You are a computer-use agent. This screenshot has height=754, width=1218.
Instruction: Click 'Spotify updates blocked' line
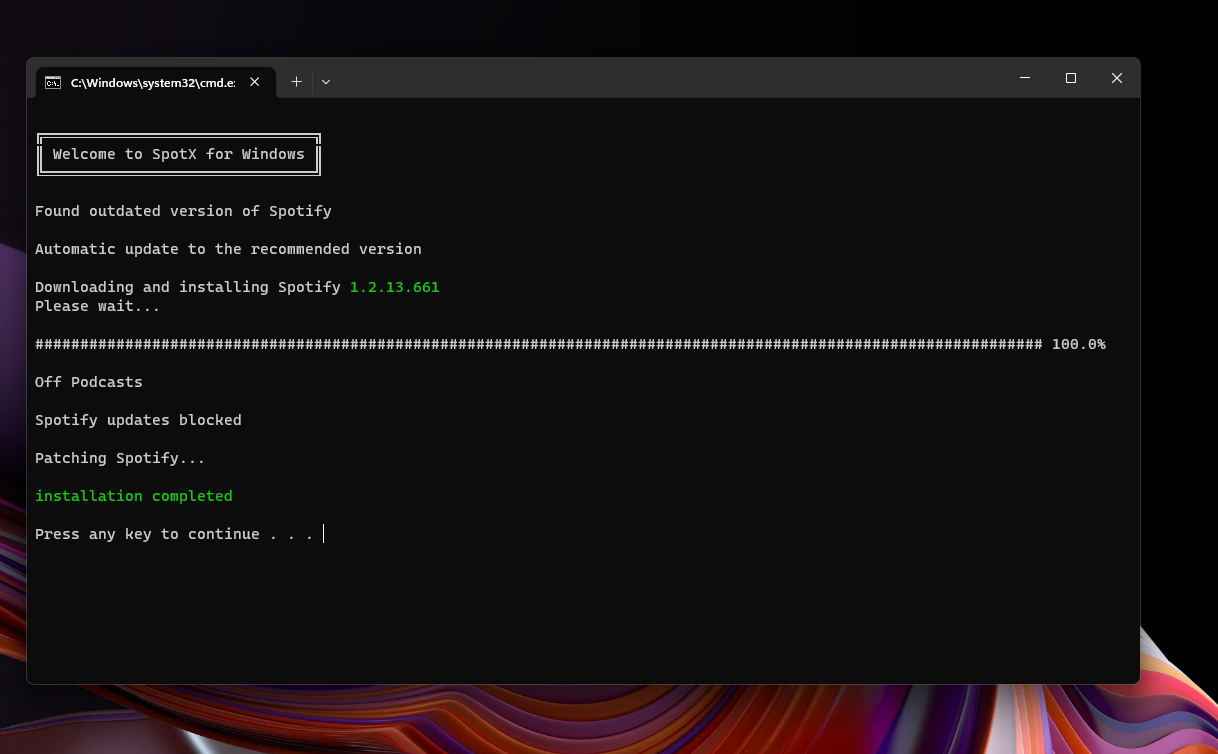[x=138, y=420]
